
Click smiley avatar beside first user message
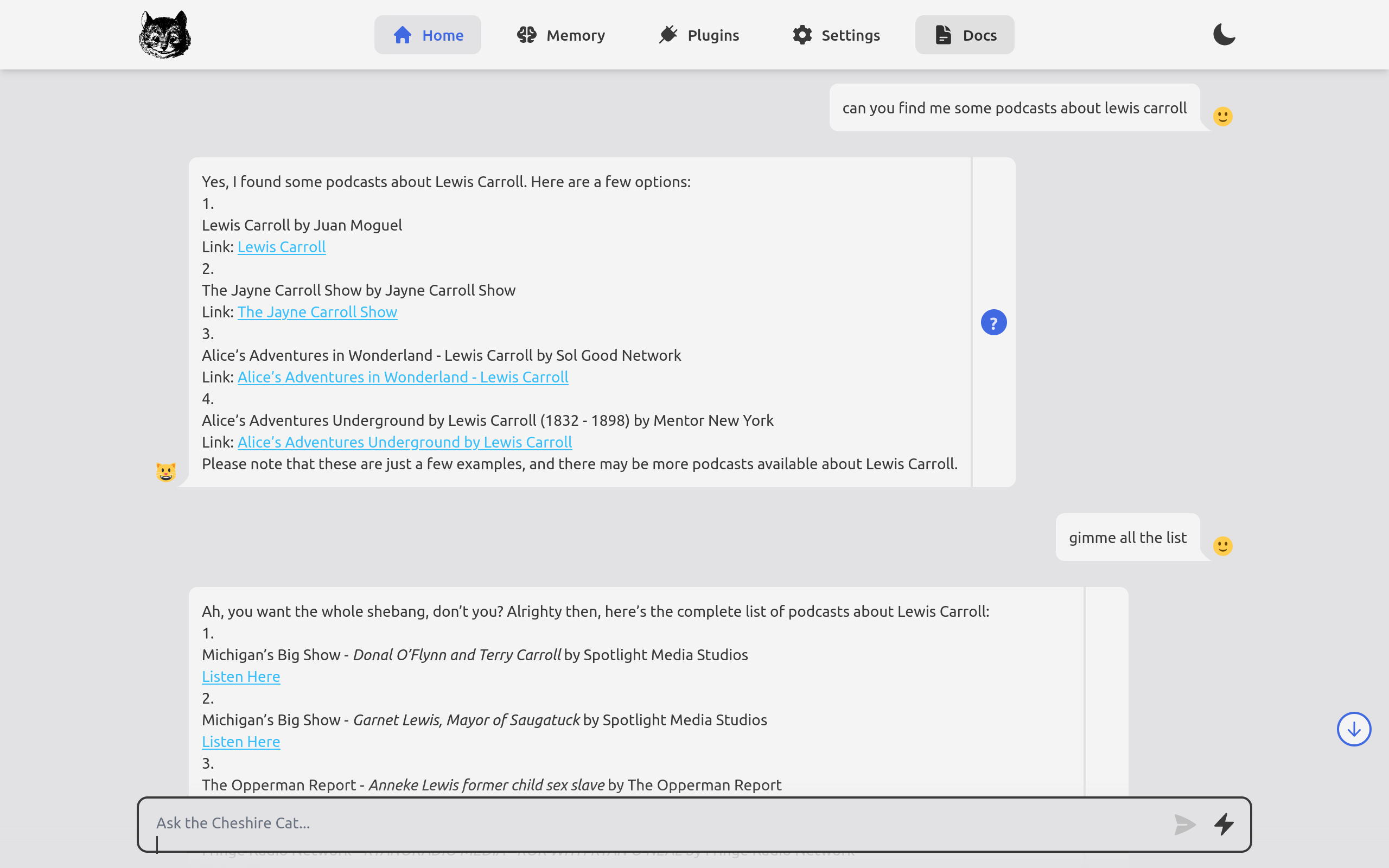pyautogui.click(x=1222, y=117)
